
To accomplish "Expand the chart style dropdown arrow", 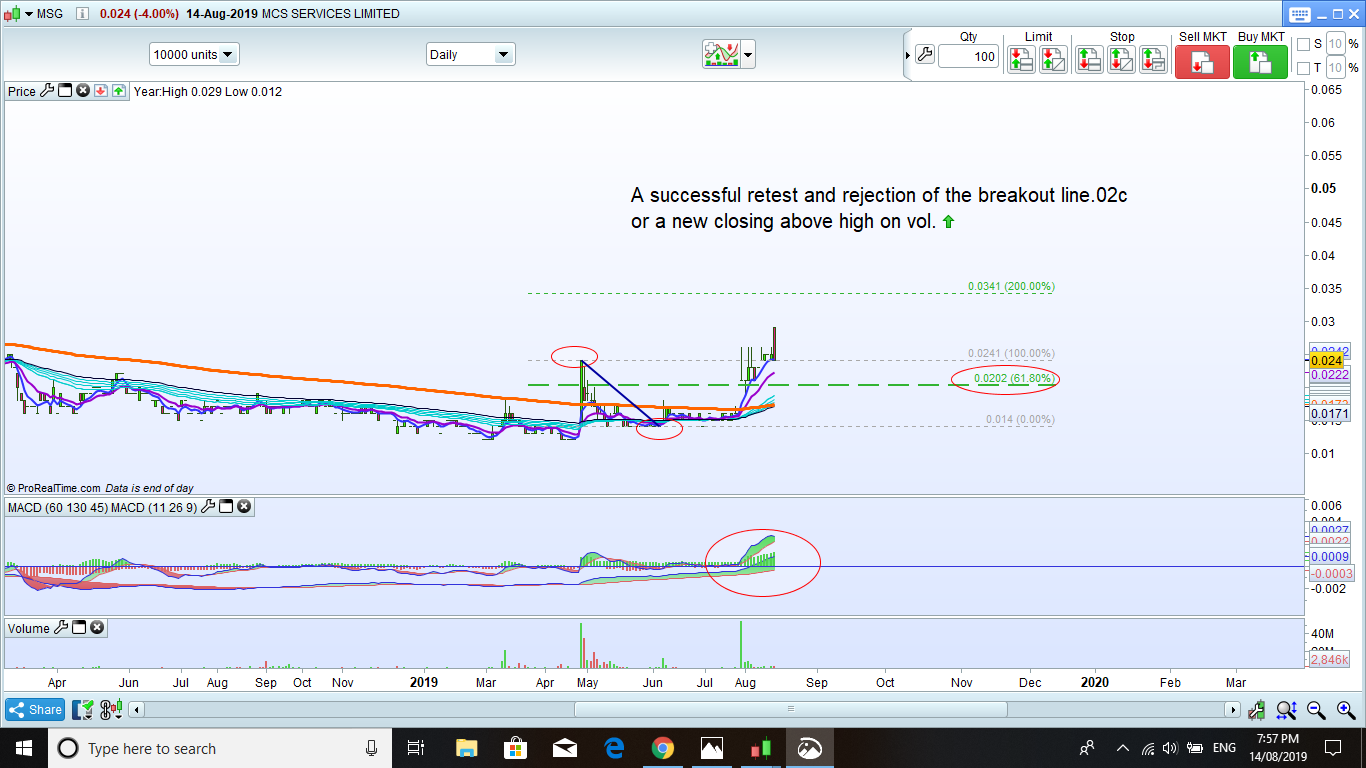I will pos(748,55).
